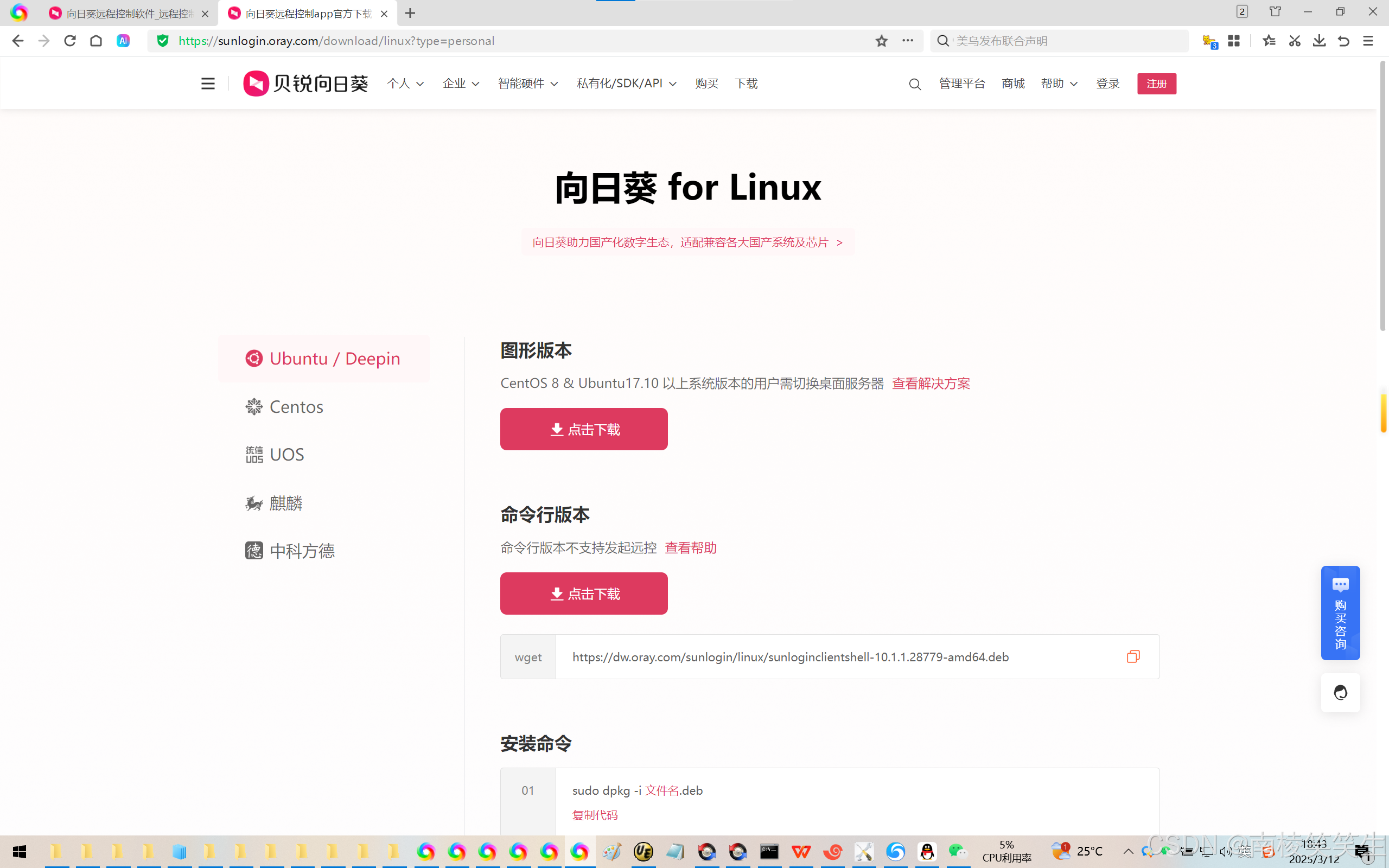Viewport: 1389px width, 868px height.
Task: Copy the wget download URL
Action: [x=1133, y=656]
